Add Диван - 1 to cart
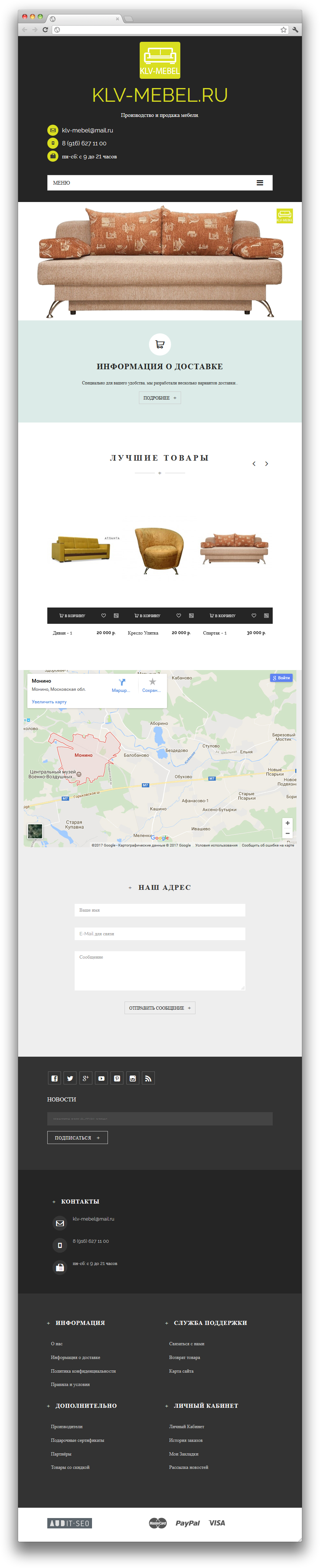 [x=72, y=615]
